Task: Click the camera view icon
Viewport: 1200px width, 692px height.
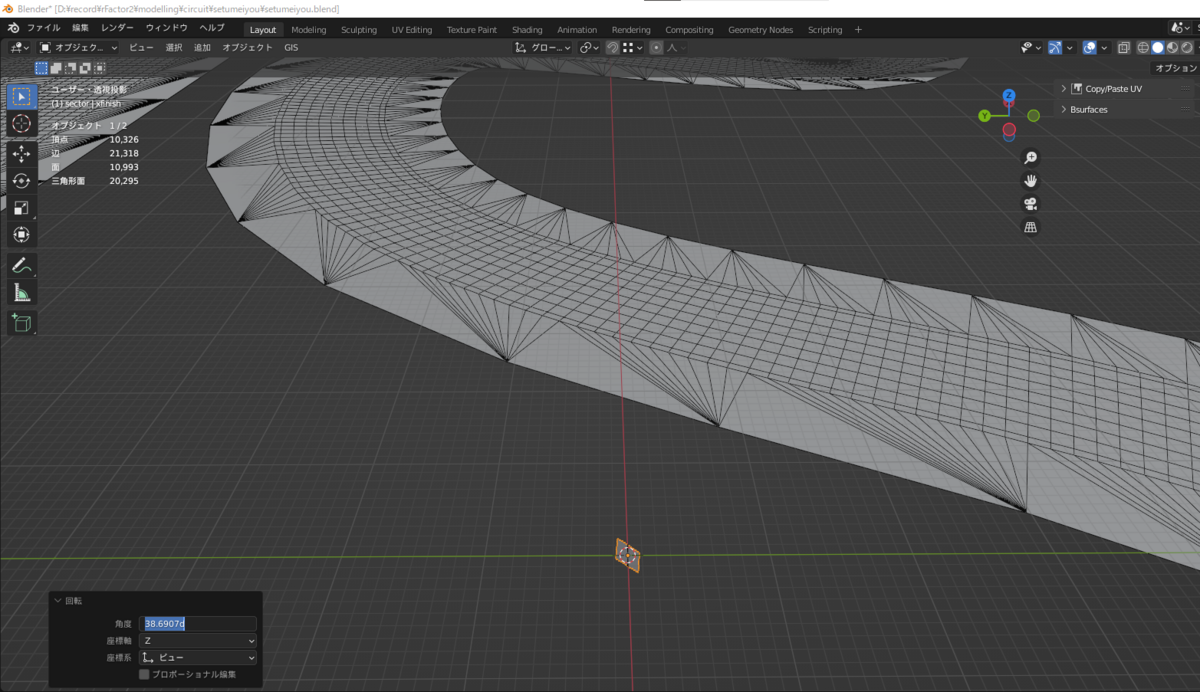Action: pos(1030,204)
